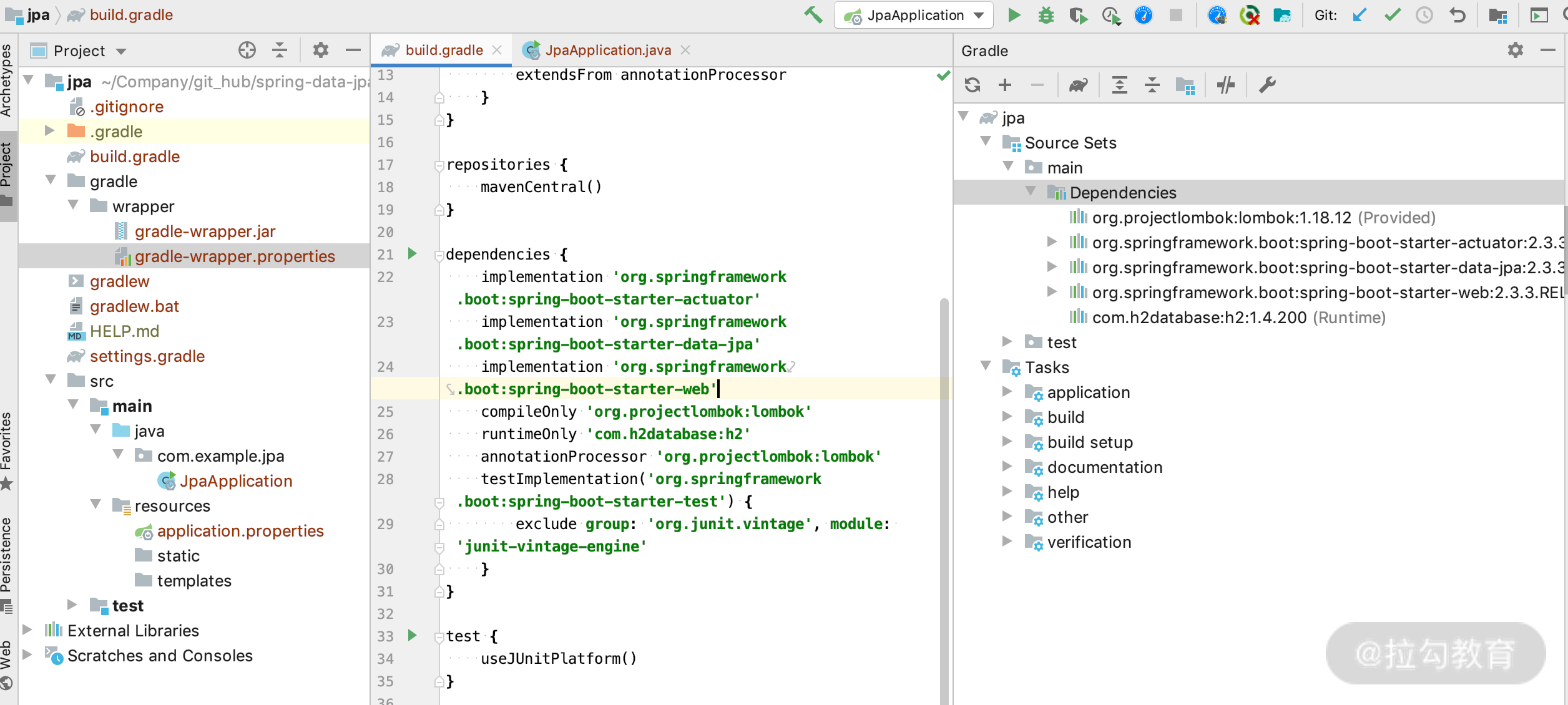Screen dimensions: 1568x705
Task: Click the Build project hammer icon
Action: 813,15
